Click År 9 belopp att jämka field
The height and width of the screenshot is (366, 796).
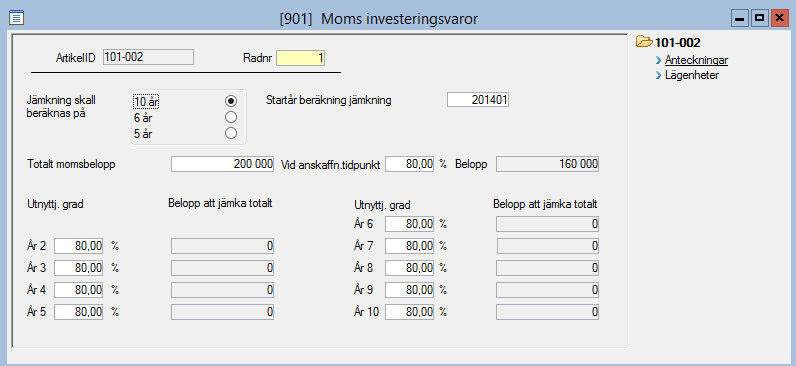click(548, 290)
